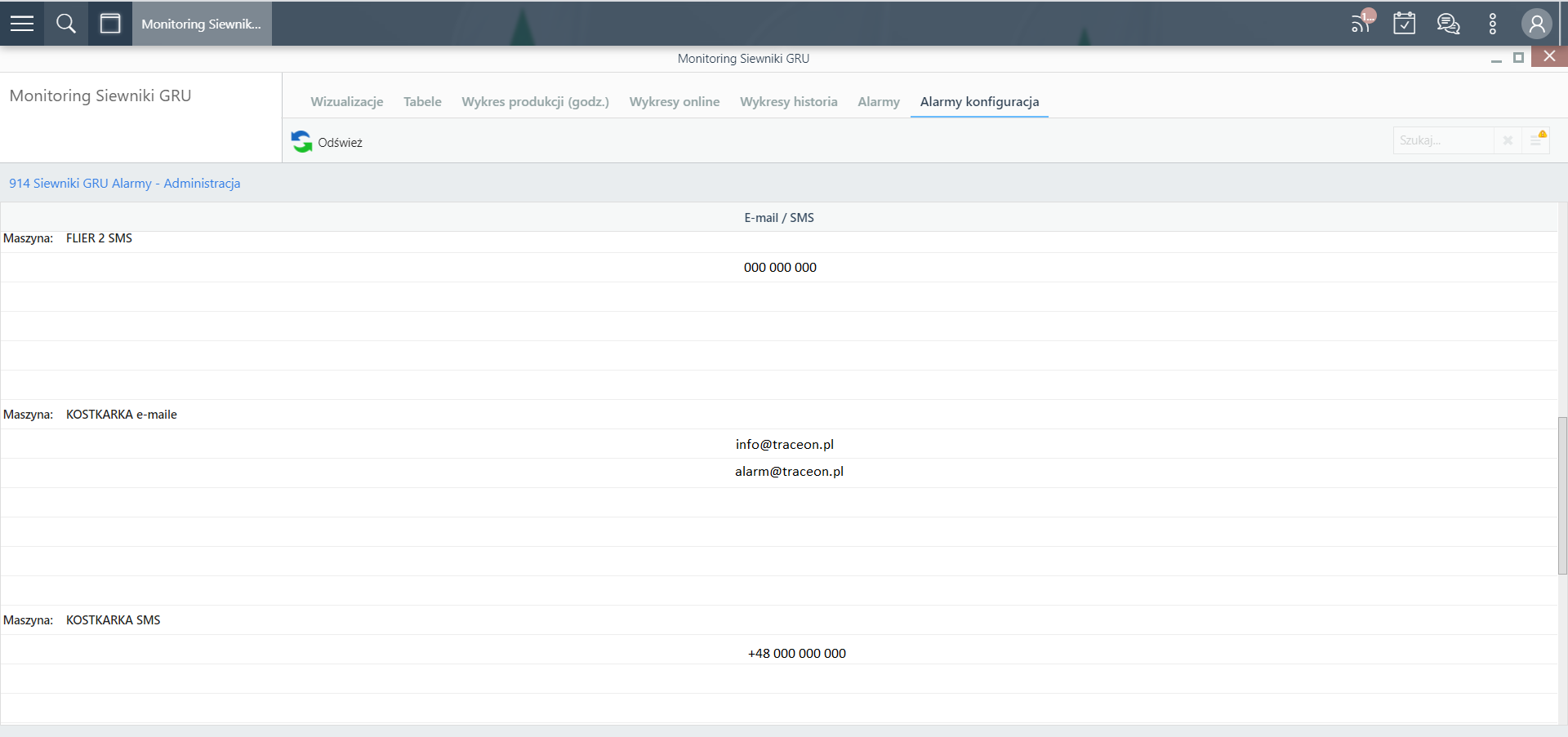Open 914 Siewniki GRU Alarmy - Administracja link
This screenshot has width=1568, height=737.
(125, 184)
